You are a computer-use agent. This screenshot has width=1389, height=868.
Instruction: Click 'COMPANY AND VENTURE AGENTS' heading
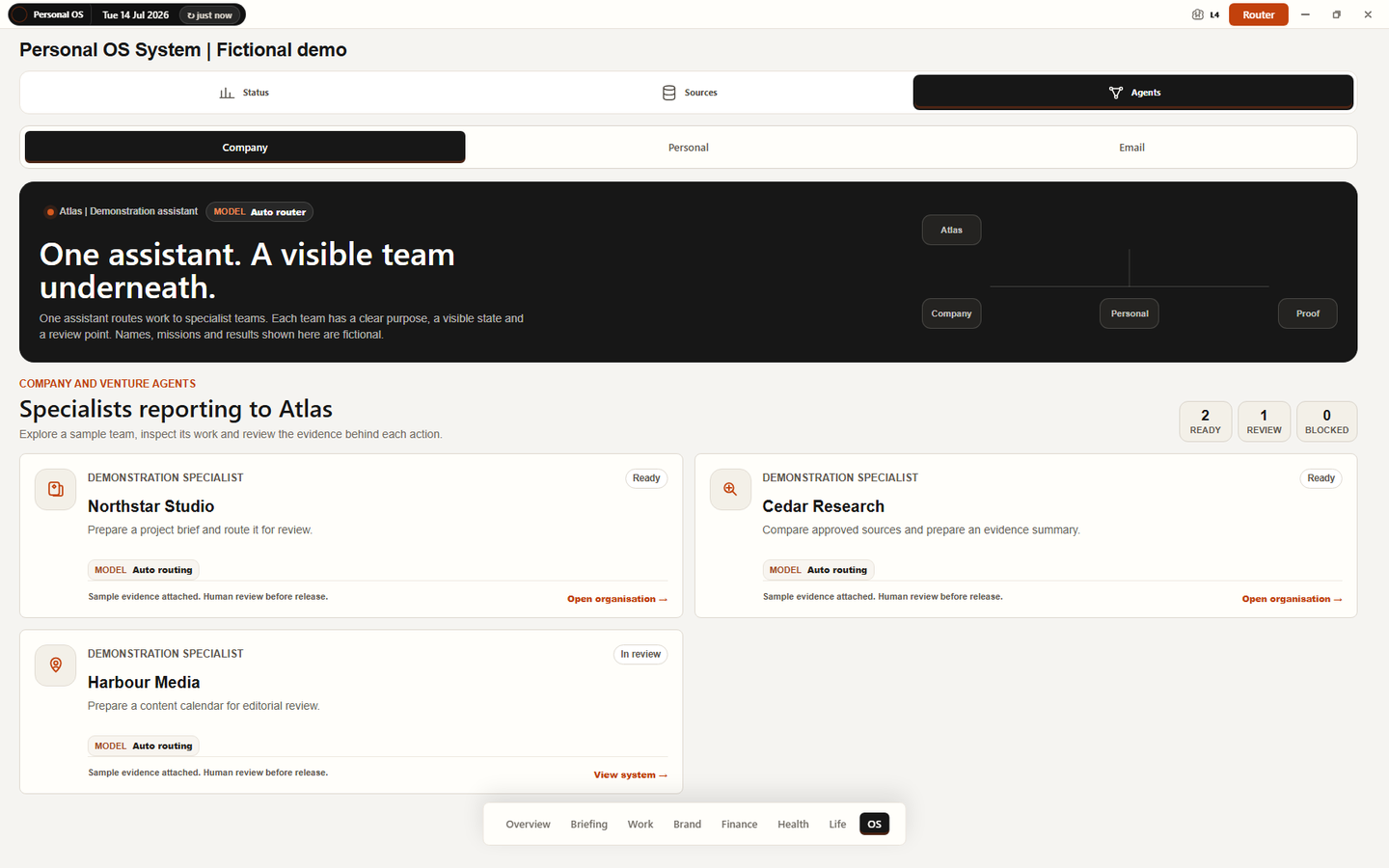click(107, 384)
